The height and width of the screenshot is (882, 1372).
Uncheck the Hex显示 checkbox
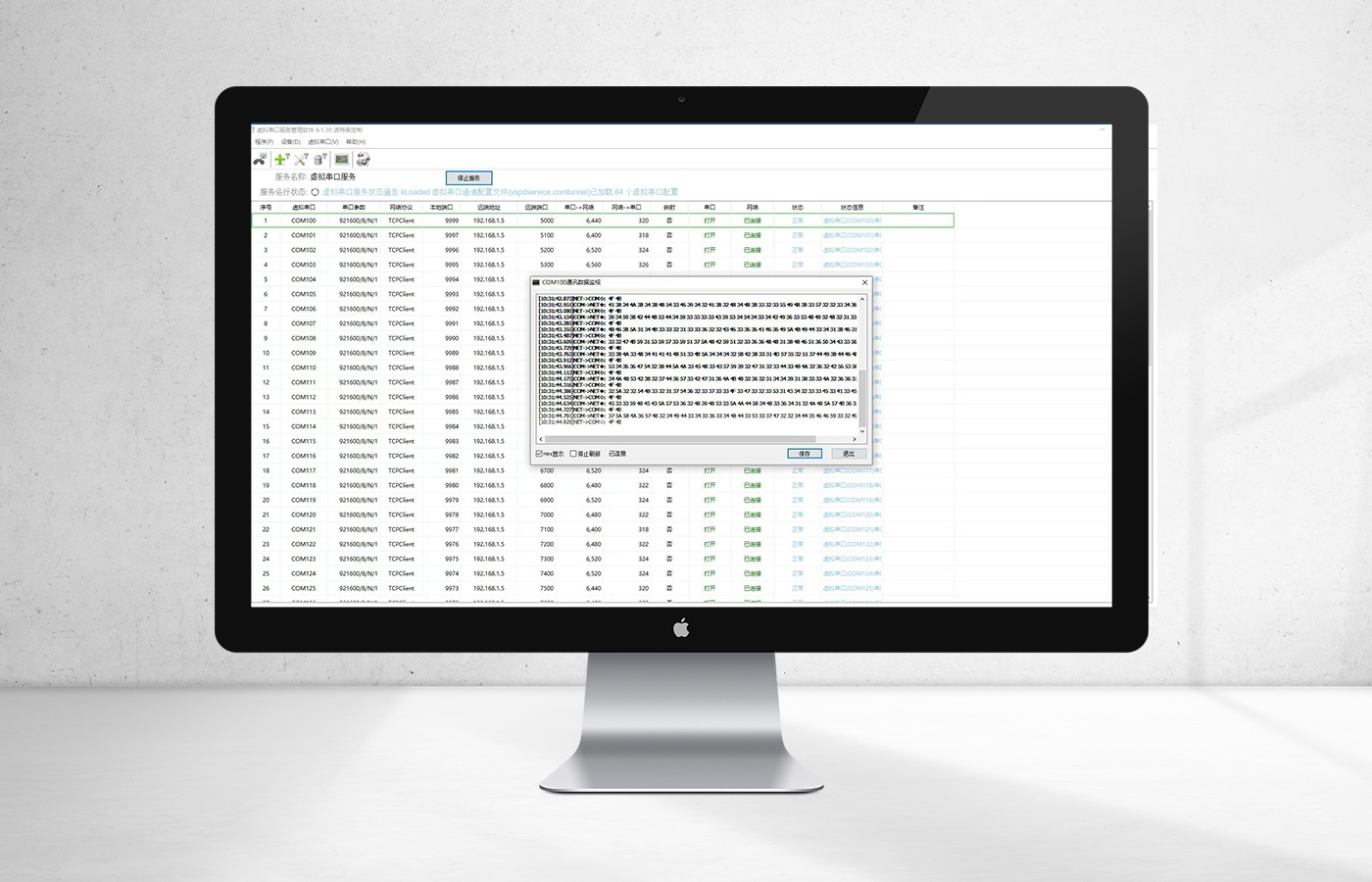[x=539, y=454]
